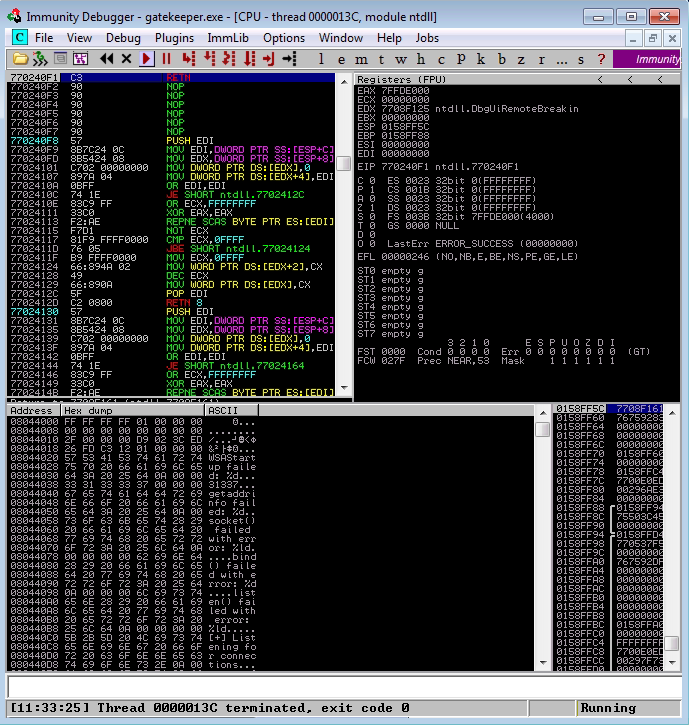
Task: Open the Jobs menu
Action: point(427,38)
